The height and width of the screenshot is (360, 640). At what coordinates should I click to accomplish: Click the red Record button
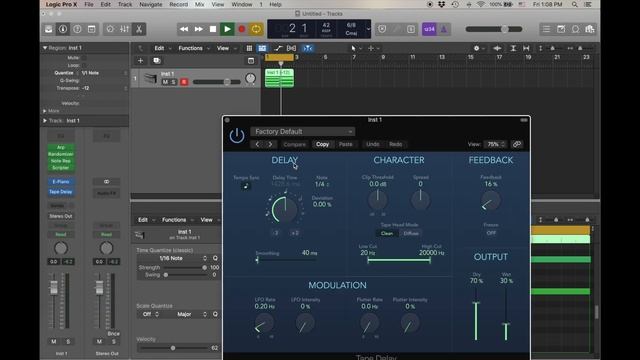coord(242,29)
